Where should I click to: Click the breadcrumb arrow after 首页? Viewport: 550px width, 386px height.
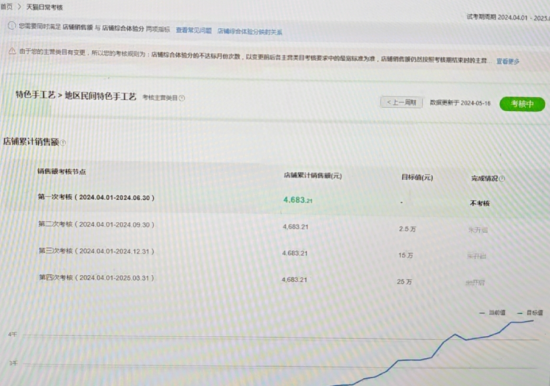pyautogui.click(x=19, y=7)
